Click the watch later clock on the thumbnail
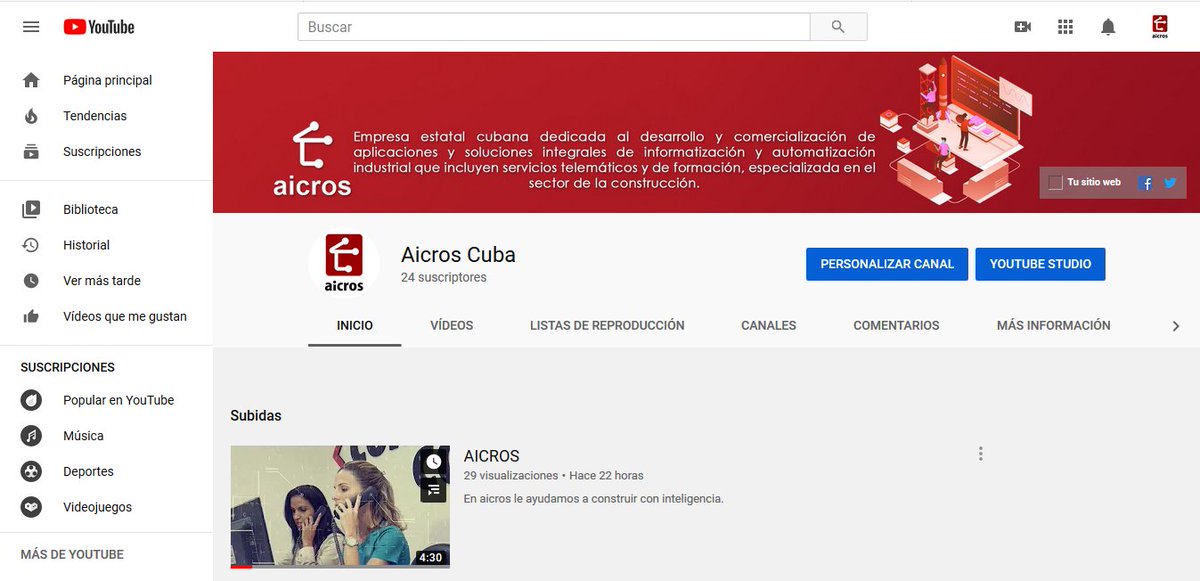 coord(432,460)
